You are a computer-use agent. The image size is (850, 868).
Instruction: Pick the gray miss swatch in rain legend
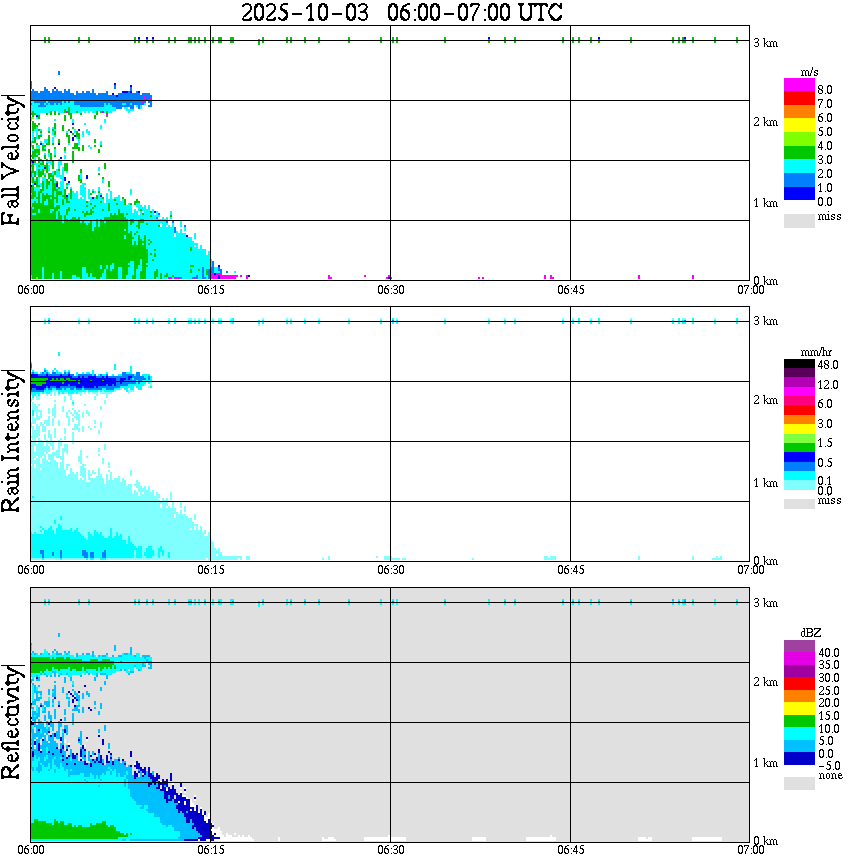(799, 504)
